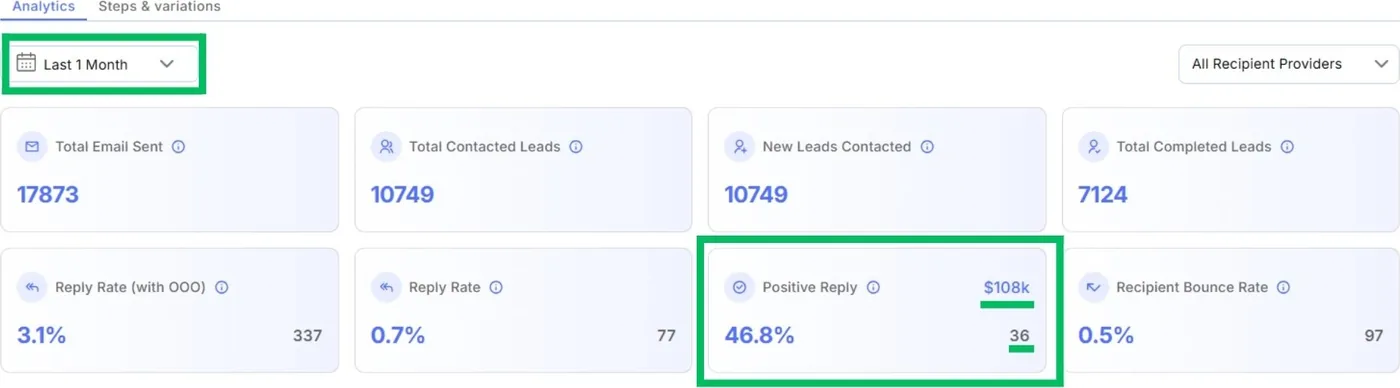
Task: Click the 7124 completed leads value
Action: (1103, 194)
